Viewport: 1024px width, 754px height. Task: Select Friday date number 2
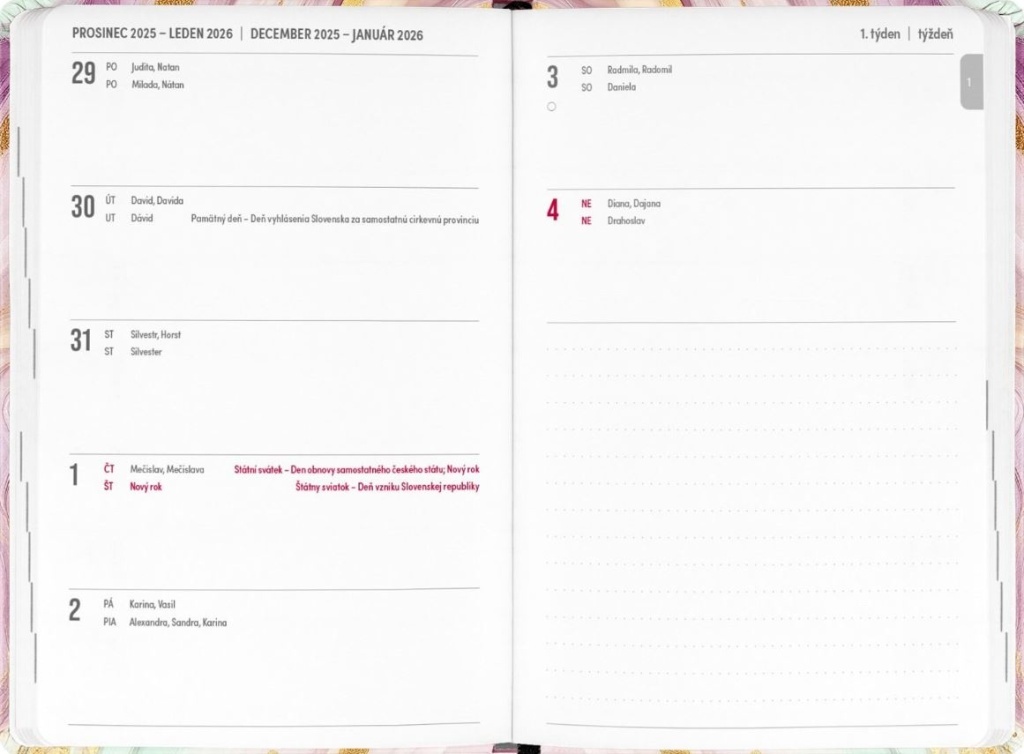[x=75, y=611]
